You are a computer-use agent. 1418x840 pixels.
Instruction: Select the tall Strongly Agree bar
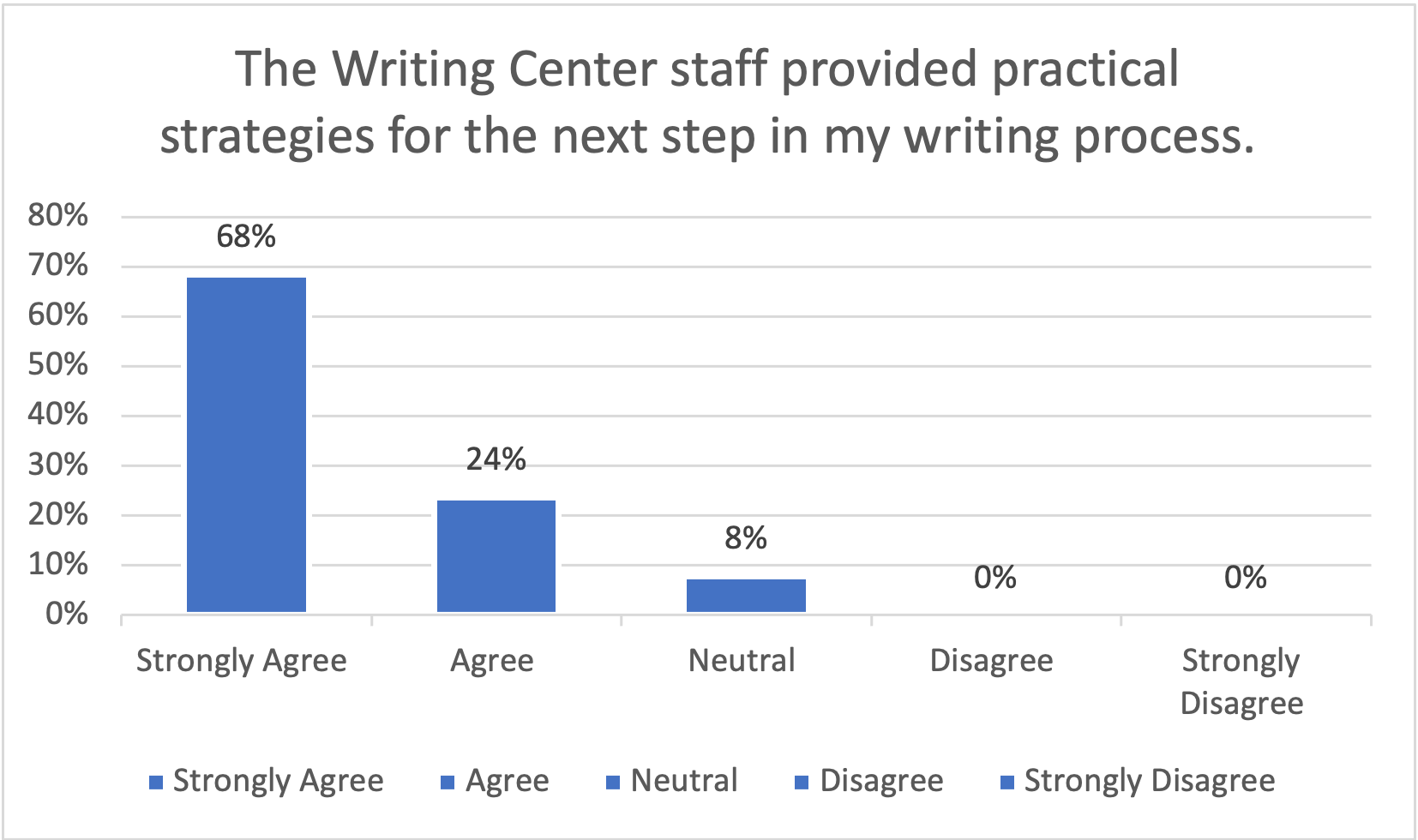pyautogui.click(x=246, y=444)
